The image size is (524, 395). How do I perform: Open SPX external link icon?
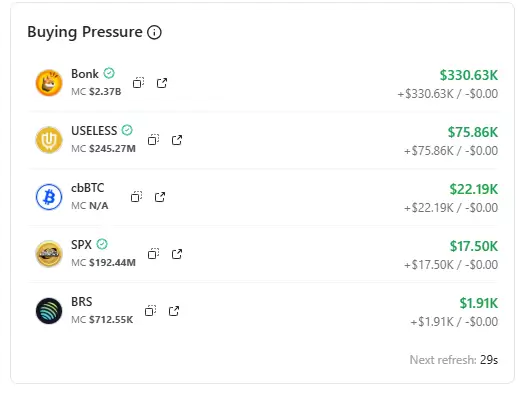(x=177, y=254)
